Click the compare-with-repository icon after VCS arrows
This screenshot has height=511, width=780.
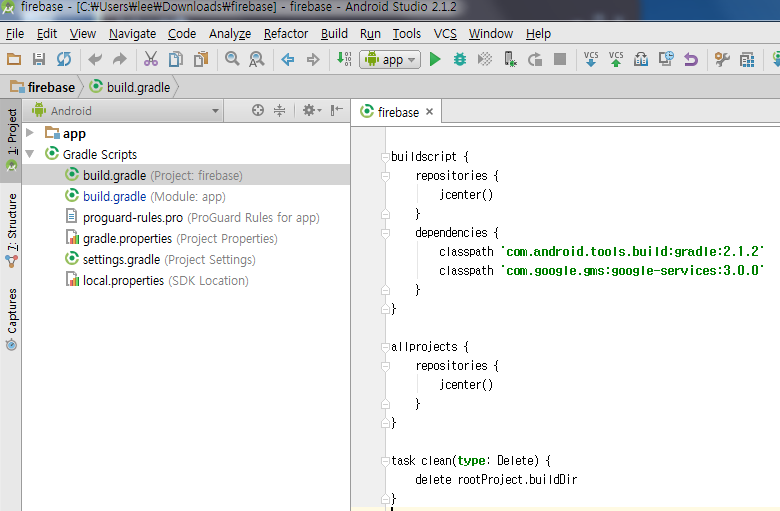pos(641,59)
